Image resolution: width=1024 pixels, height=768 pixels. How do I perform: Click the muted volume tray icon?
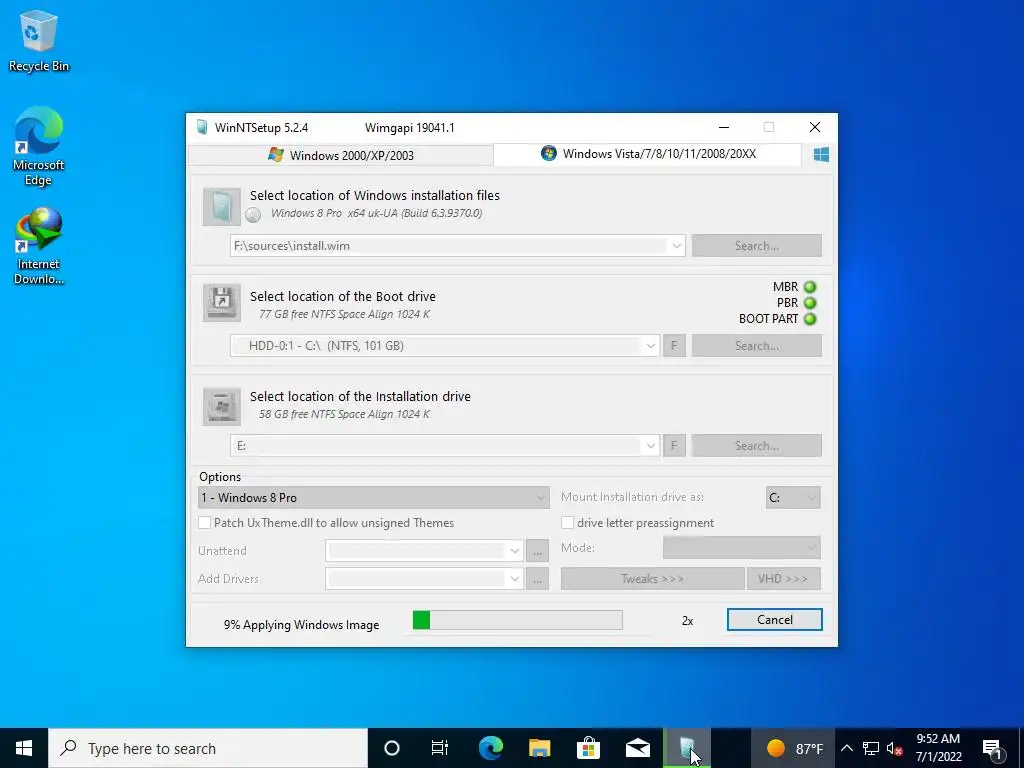tap(895, 748)
